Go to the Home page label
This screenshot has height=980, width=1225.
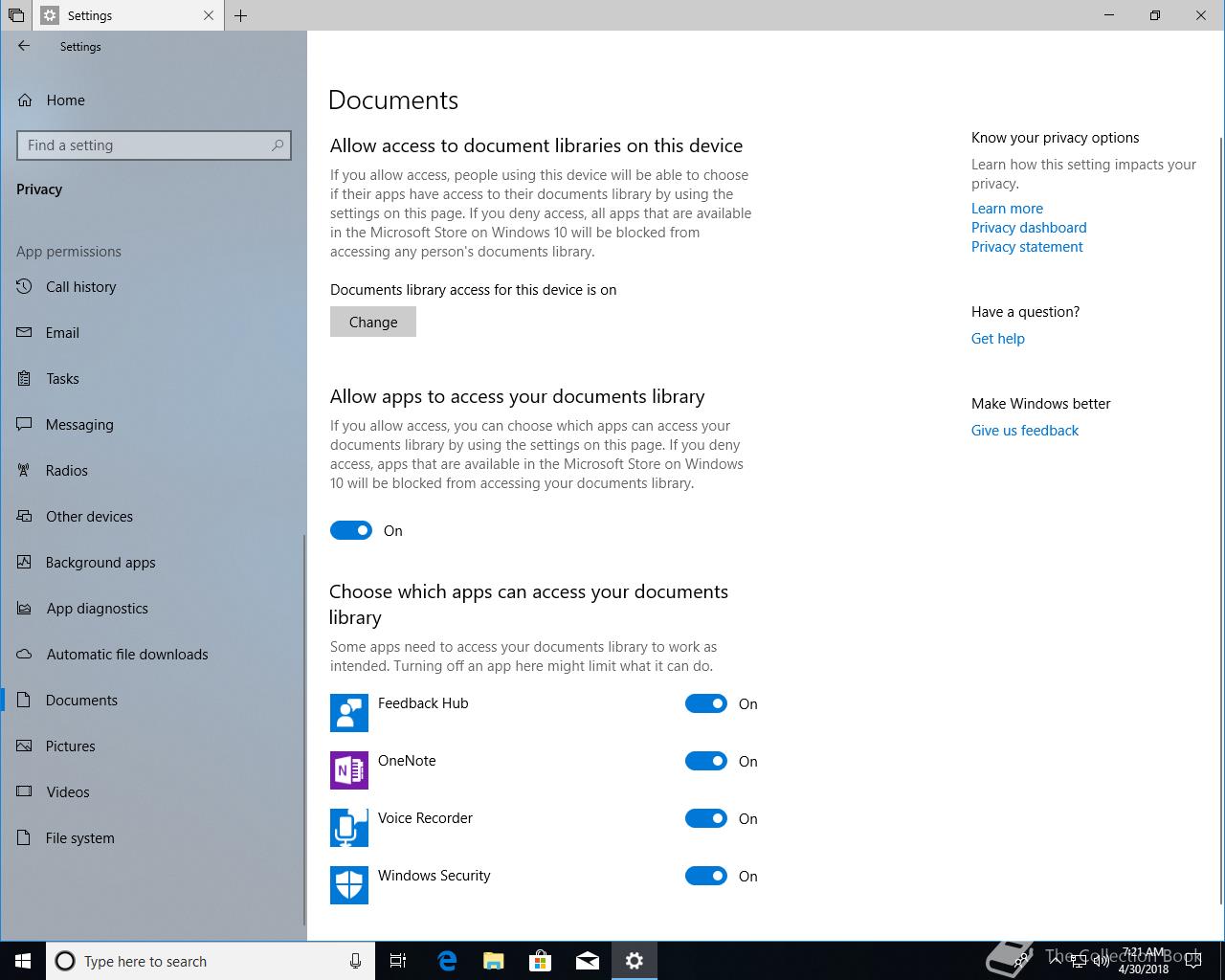tap(65, 100)
